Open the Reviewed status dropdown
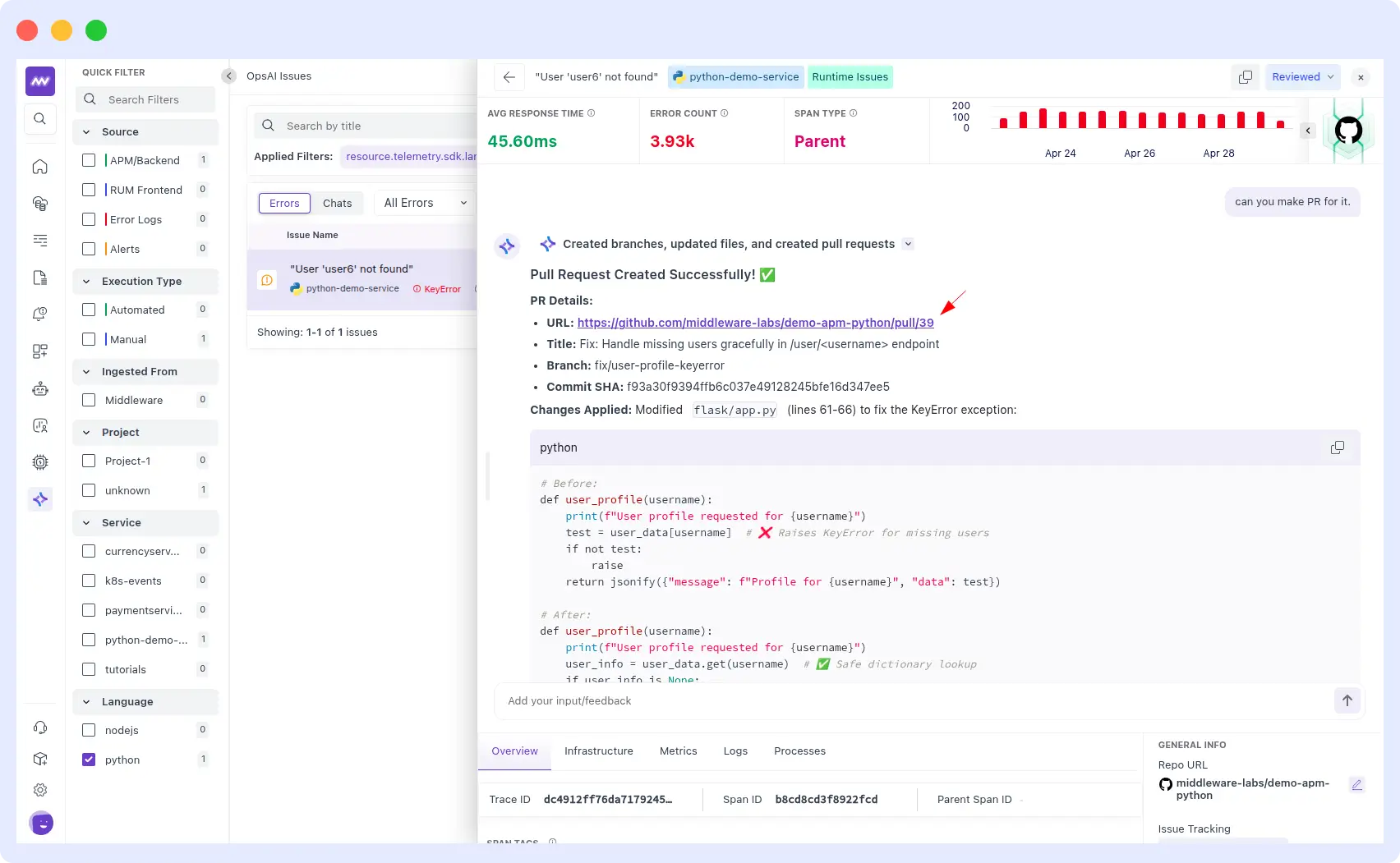Viewport: 1400px width, 863px height. coord(1302,76)
